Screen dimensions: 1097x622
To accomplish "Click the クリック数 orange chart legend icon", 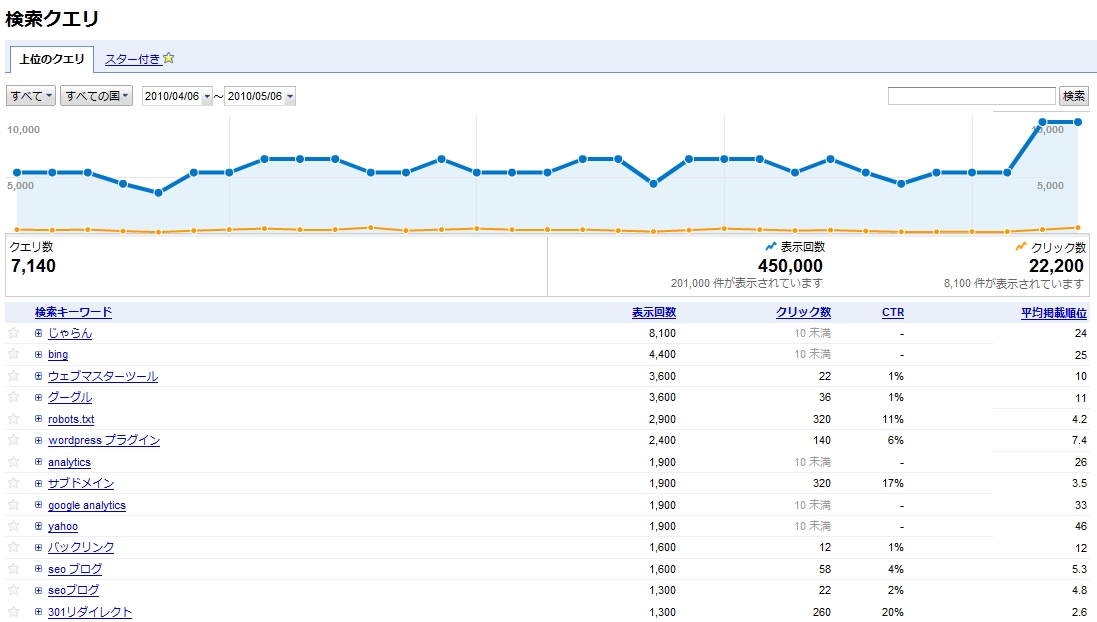I will coord(1021,246).
